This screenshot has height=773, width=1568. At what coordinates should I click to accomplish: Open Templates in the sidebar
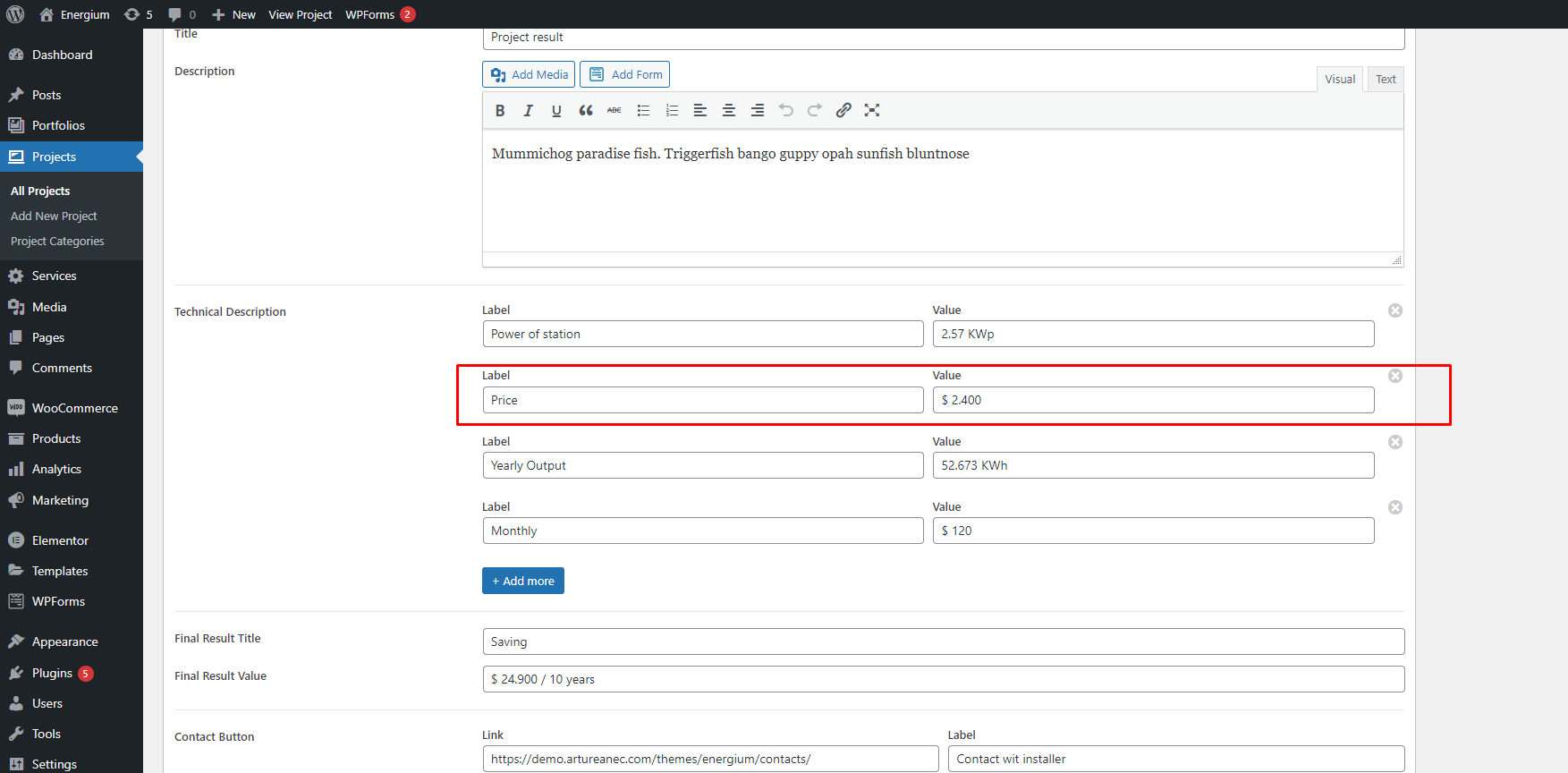coord(72,571)
